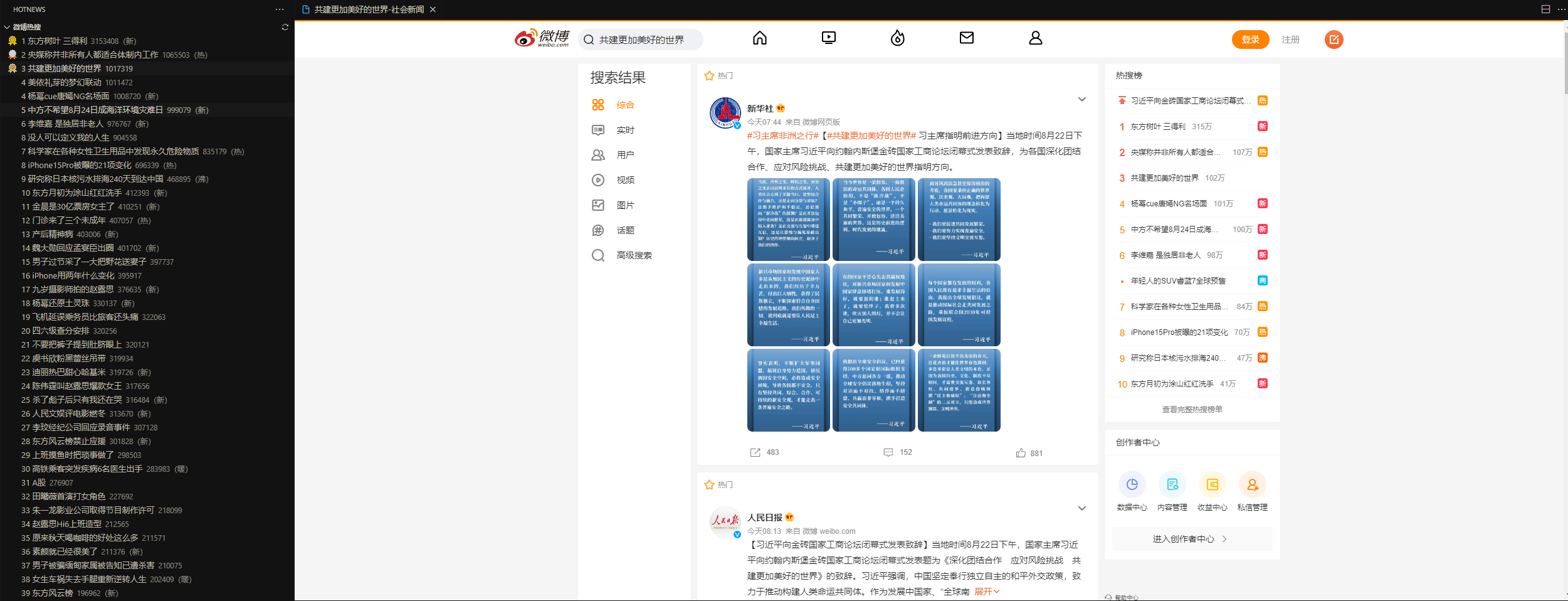Open HOTNEWS panel more actions menu
Viewport: 1568px width, 601px height.
coord(280,9)
